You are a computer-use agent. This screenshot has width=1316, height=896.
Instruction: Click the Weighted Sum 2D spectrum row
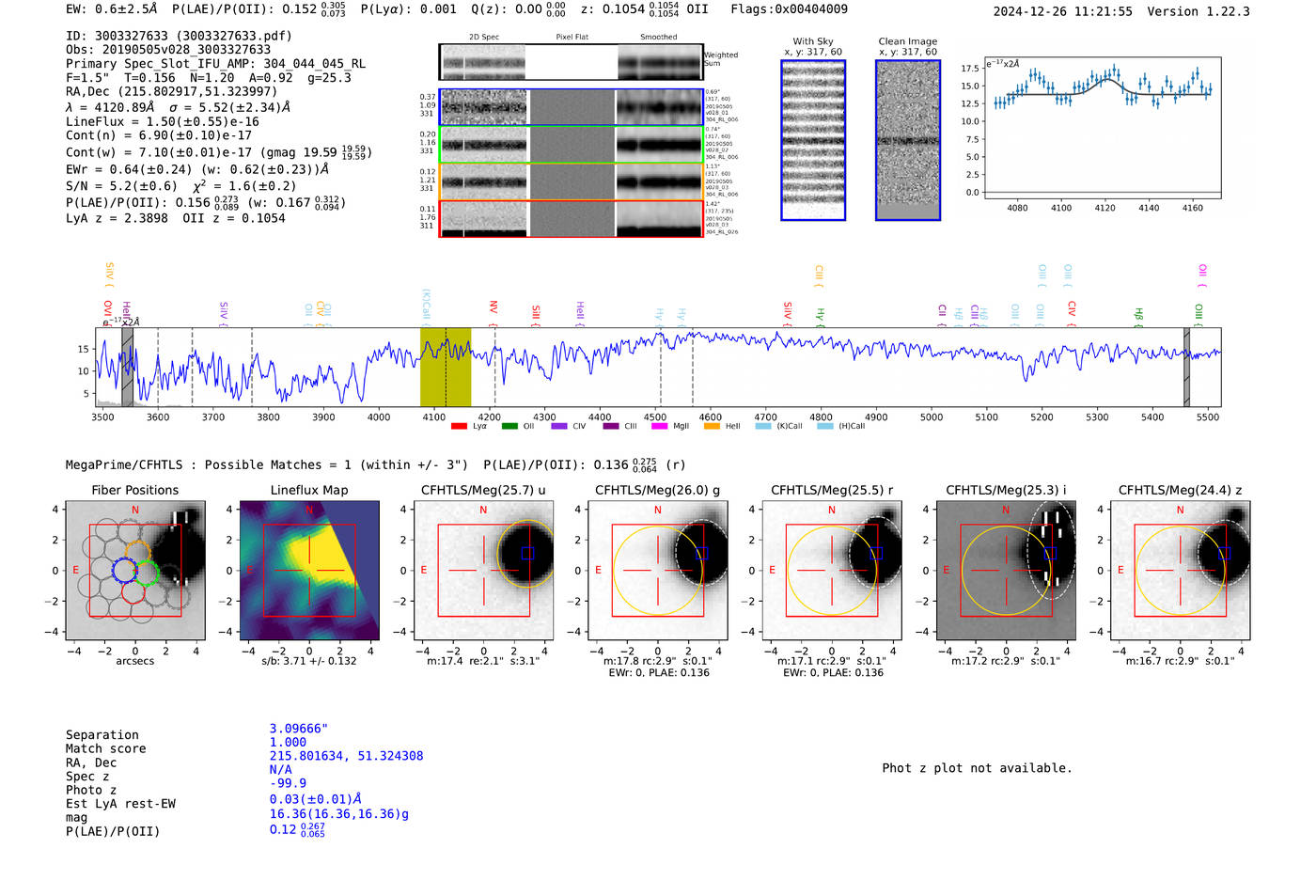point(572,62)
